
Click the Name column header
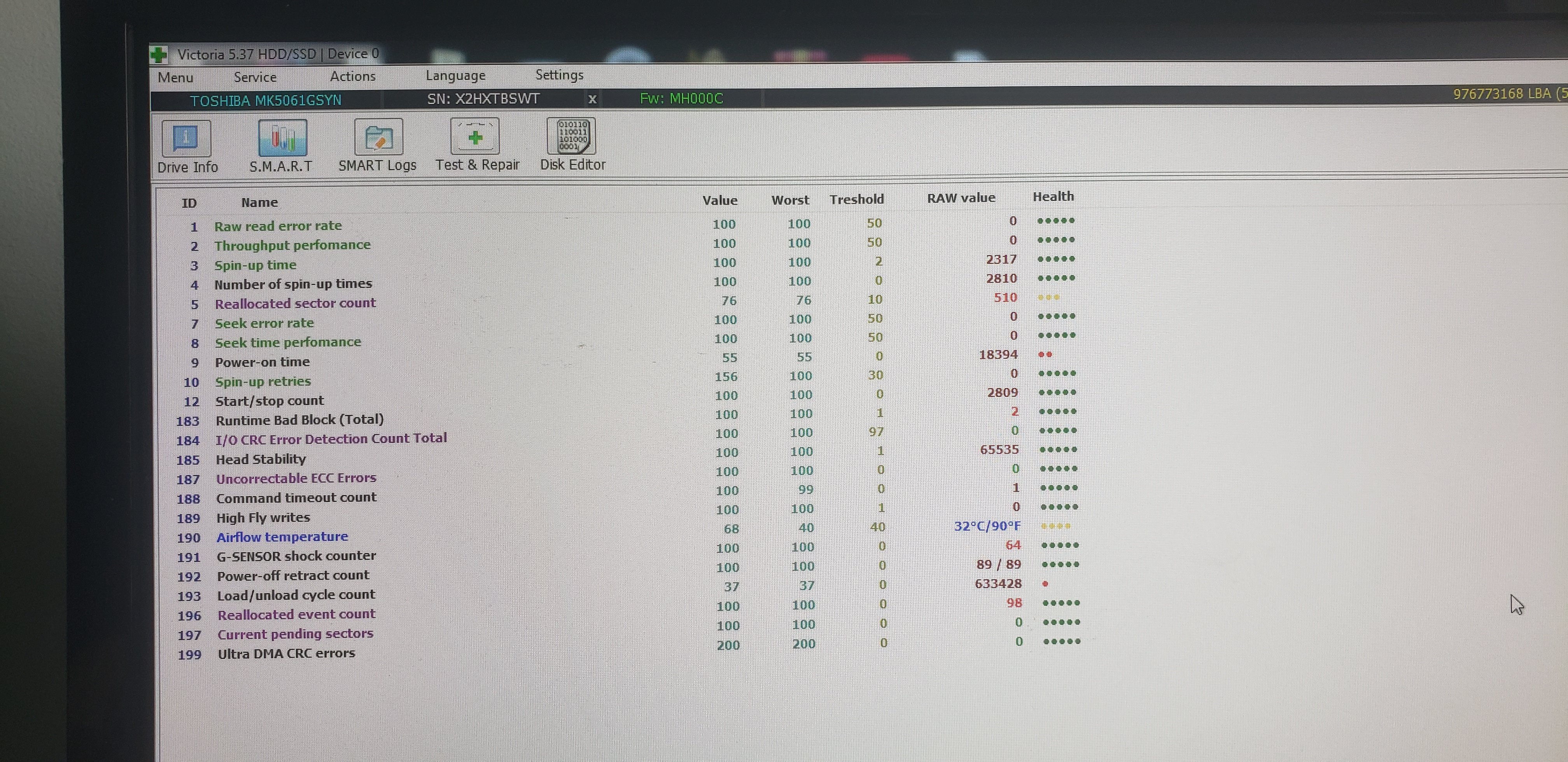point(259,203)
